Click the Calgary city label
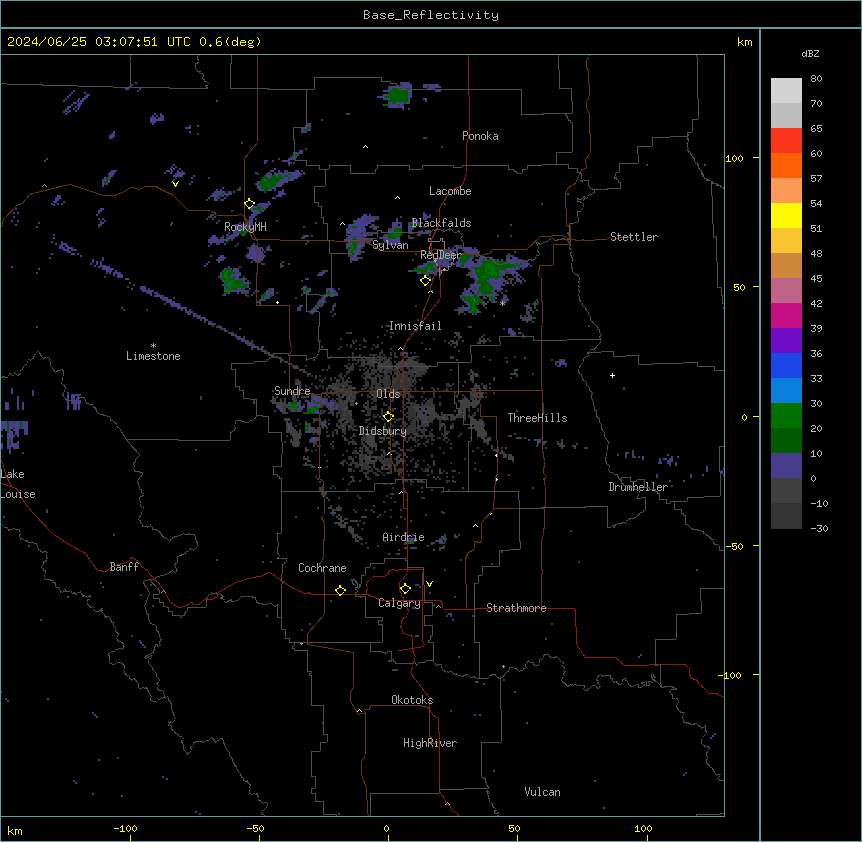 point(399,603)
